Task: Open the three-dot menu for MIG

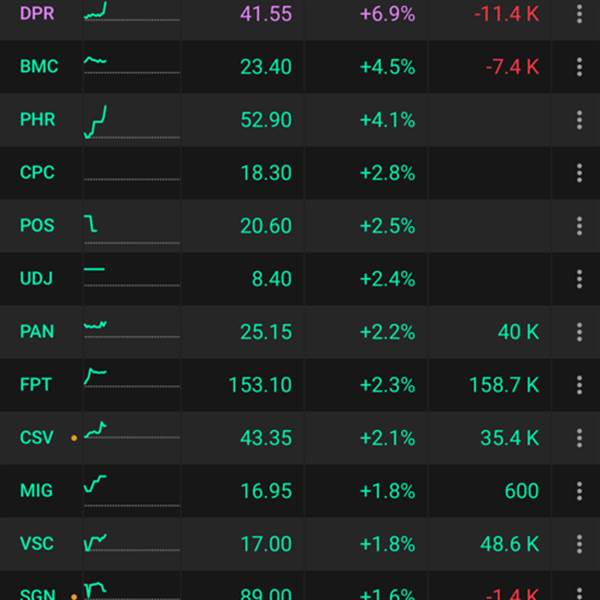Action: click(579, 491)
